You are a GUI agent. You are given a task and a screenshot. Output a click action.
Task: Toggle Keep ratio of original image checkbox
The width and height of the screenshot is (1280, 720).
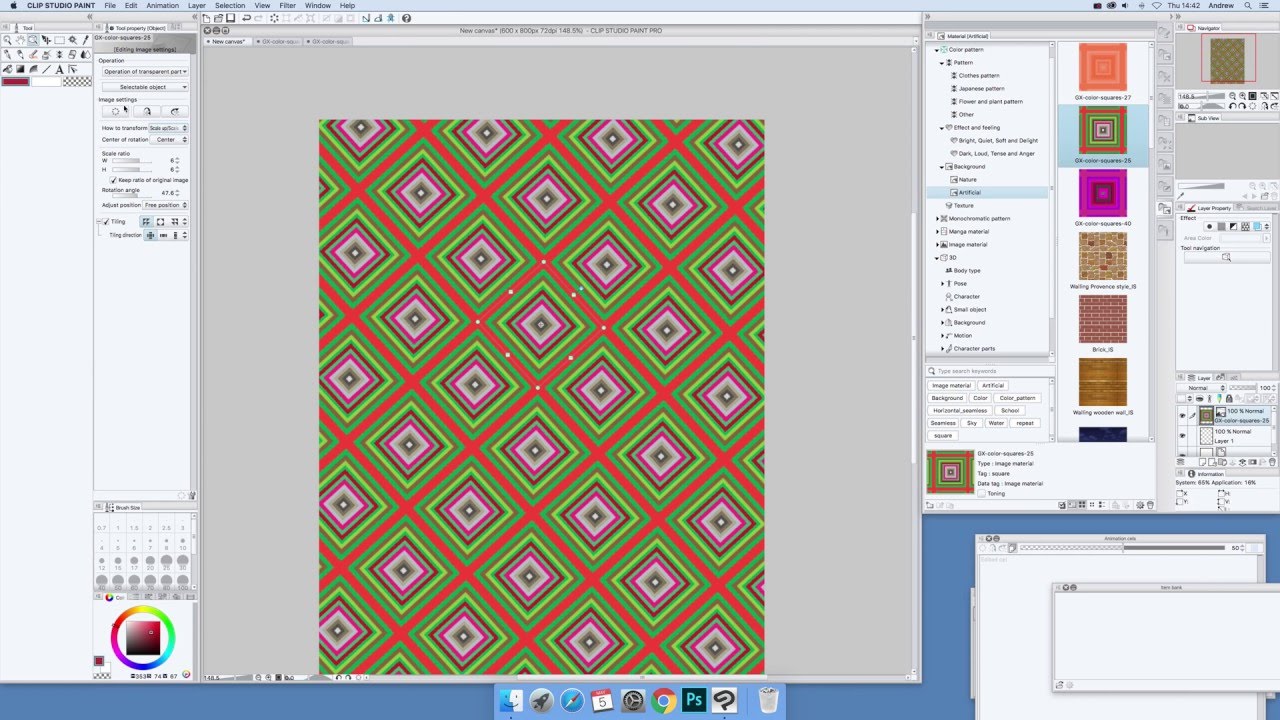pos(114,180)
